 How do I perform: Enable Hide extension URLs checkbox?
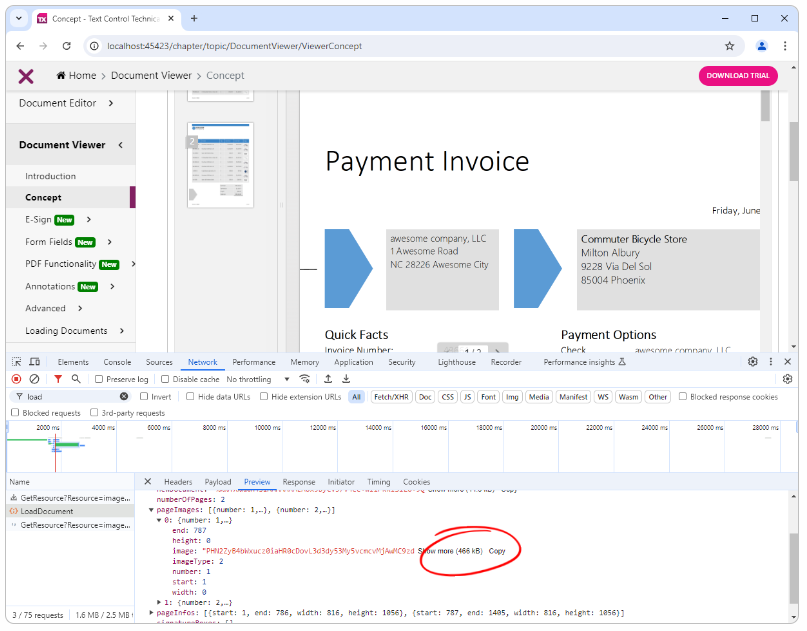pos(264,396)
